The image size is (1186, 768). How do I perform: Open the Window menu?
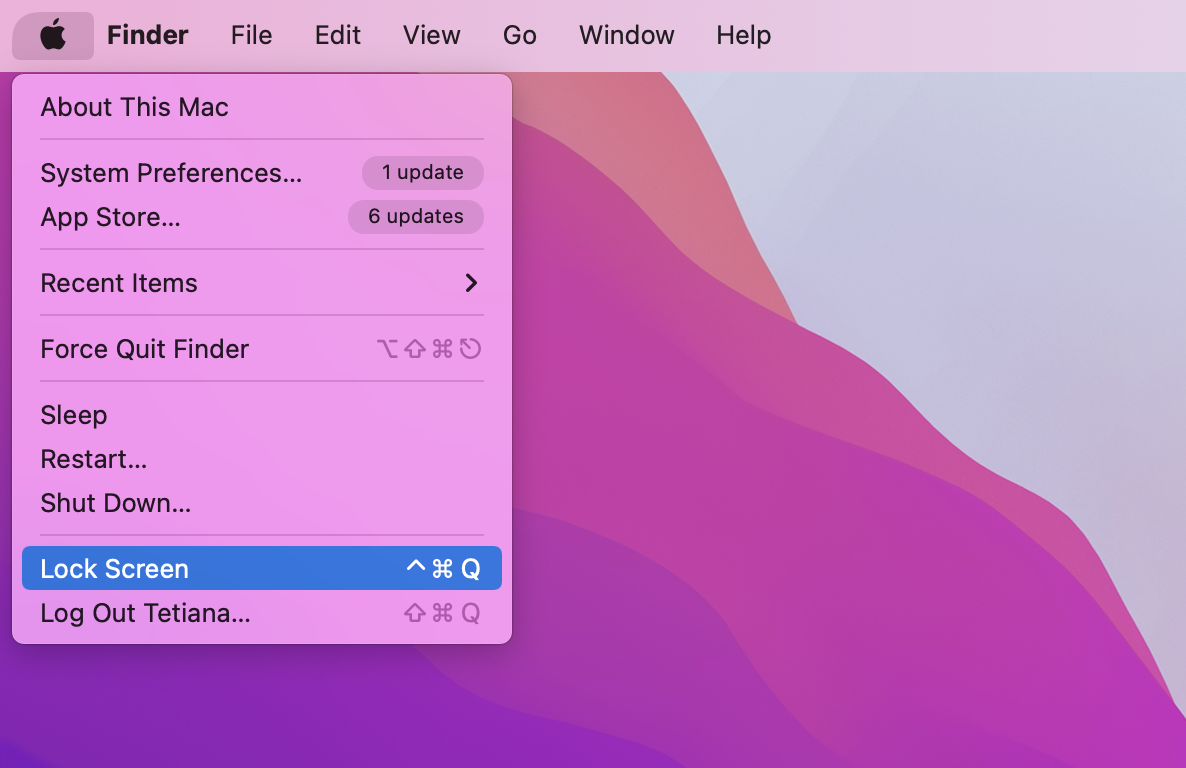(x=626, y=36)
